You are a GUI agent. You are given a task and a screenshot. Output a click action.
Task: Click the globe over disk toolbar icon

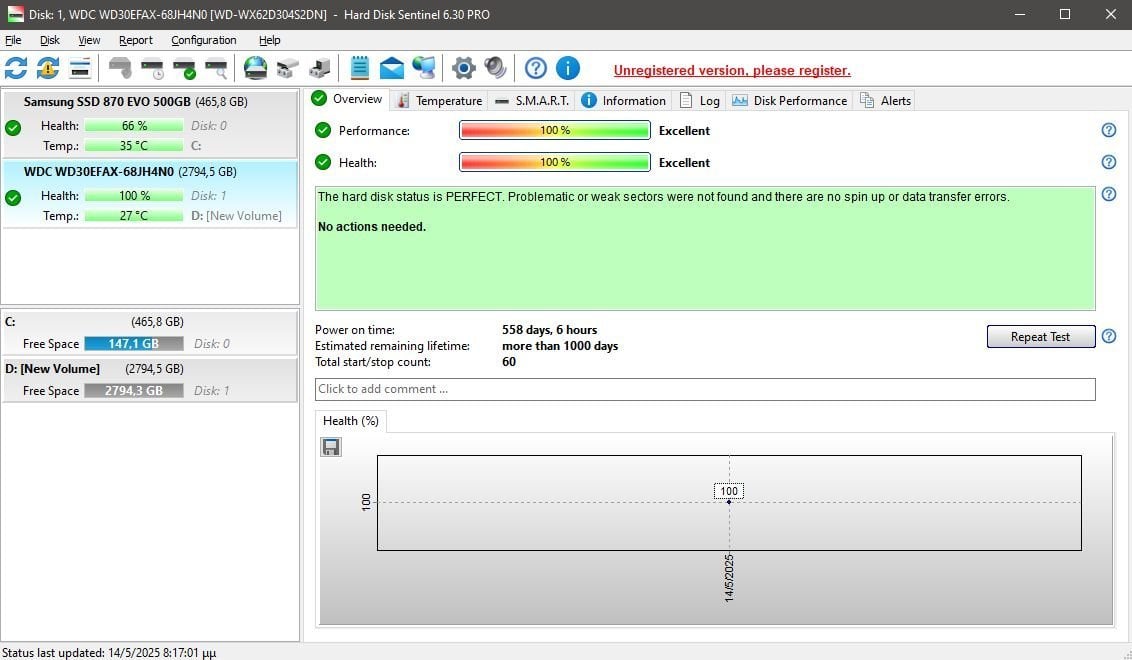point(255,68)
